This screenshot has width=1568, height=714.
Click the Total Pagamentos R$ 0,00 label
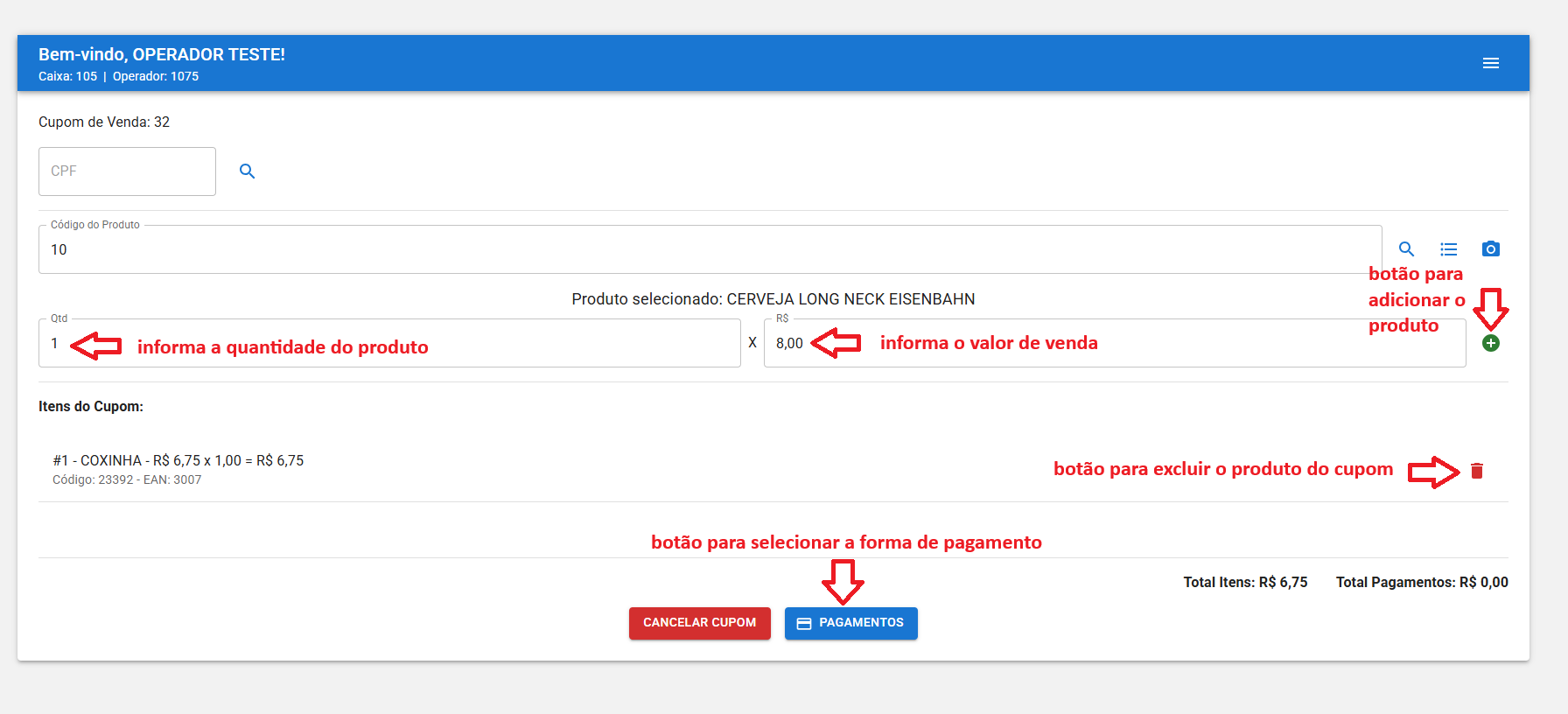point(1421,583)
